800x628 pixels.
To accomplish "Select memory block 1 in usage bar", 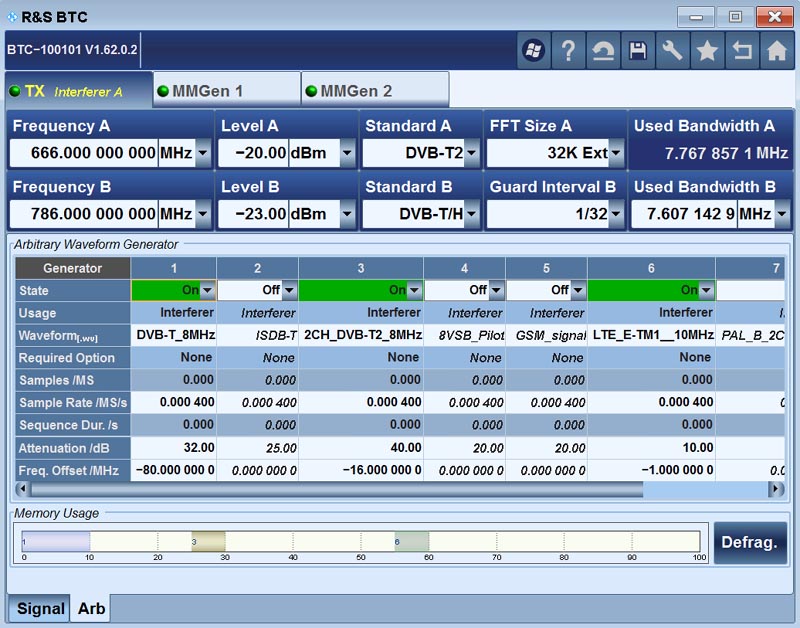I will click(56, 541).
